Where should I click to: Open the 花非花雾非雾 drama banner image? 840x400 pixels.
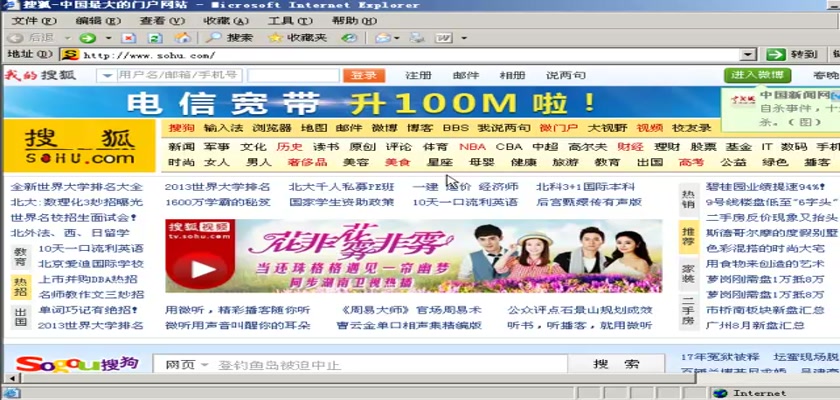(413, 256)
